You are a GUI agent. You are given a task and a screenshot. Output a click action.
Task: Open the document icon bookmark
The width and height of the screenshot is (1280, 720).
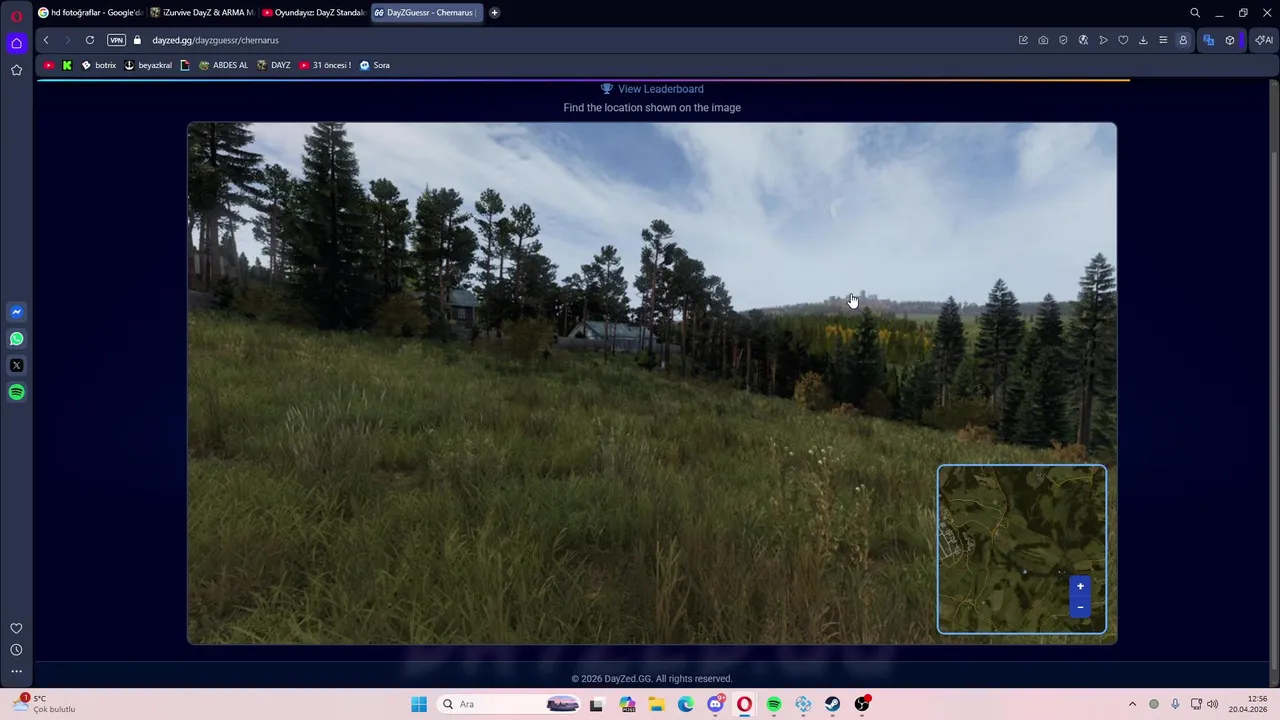coord(185,65)
